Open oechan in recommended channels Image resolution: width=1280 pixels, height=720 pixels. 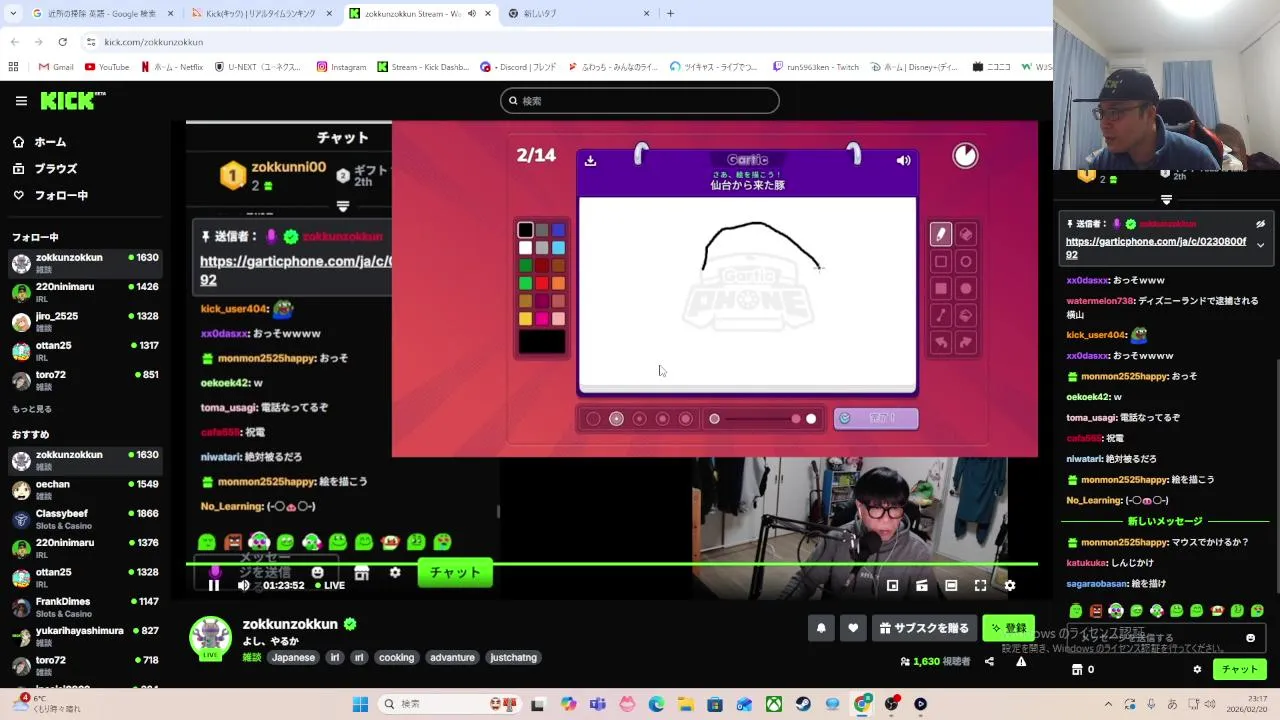pyautogui.click(x=84, y=489)
